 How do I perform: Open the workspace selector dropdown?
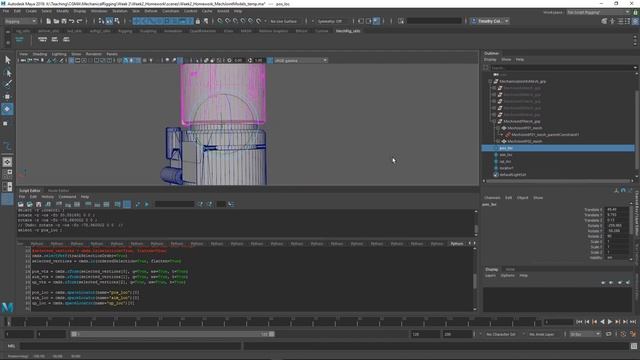(x=598, y=12)
